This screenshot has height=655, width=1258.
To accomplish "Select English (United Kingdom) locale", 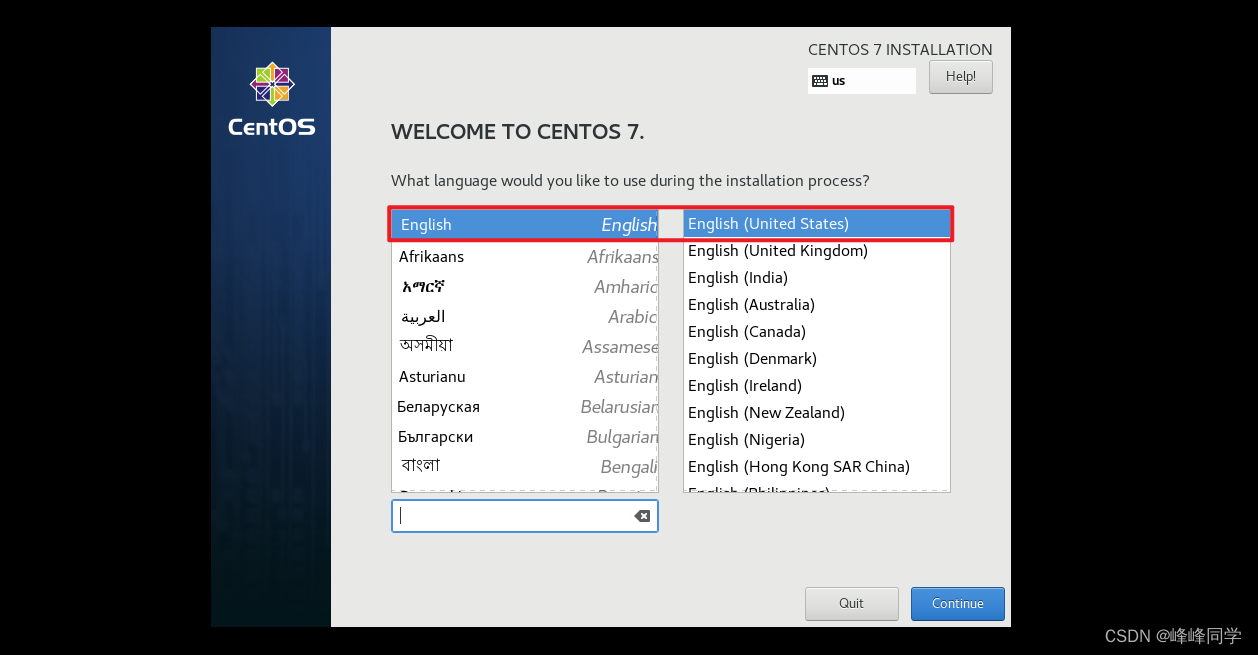I will (816, 251).
